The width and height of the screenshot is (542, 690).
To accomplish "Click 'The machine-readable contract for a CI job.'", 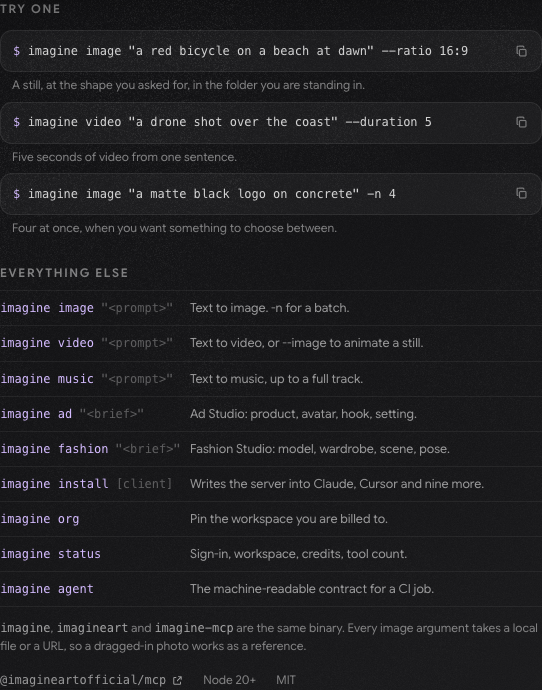I will [312, 589].
